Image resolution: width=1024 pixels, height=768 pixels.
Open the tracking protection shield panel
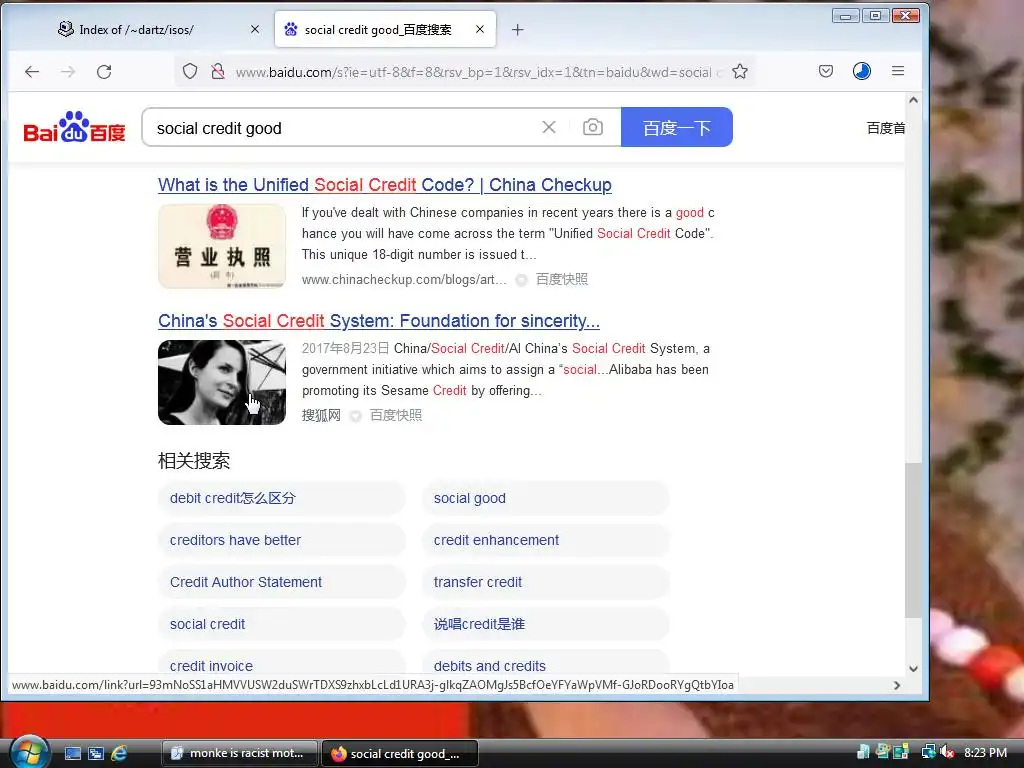pos(189,71)
